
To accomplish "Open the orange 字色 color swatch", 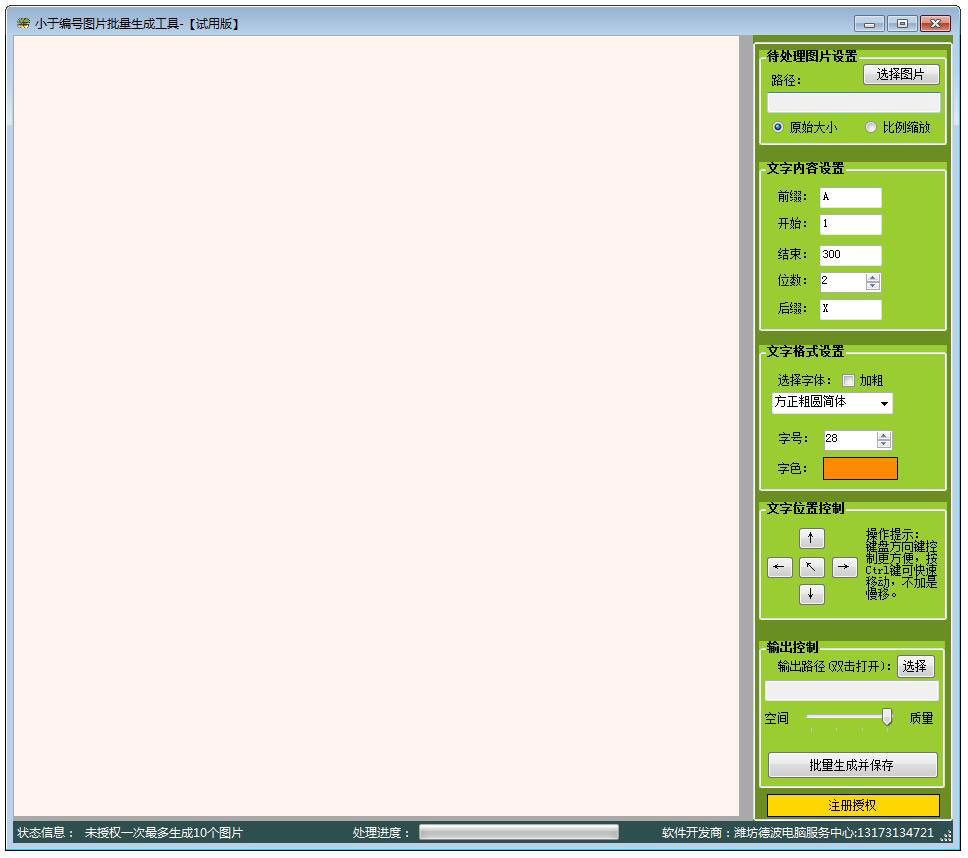I will click(x=860, y=469).
